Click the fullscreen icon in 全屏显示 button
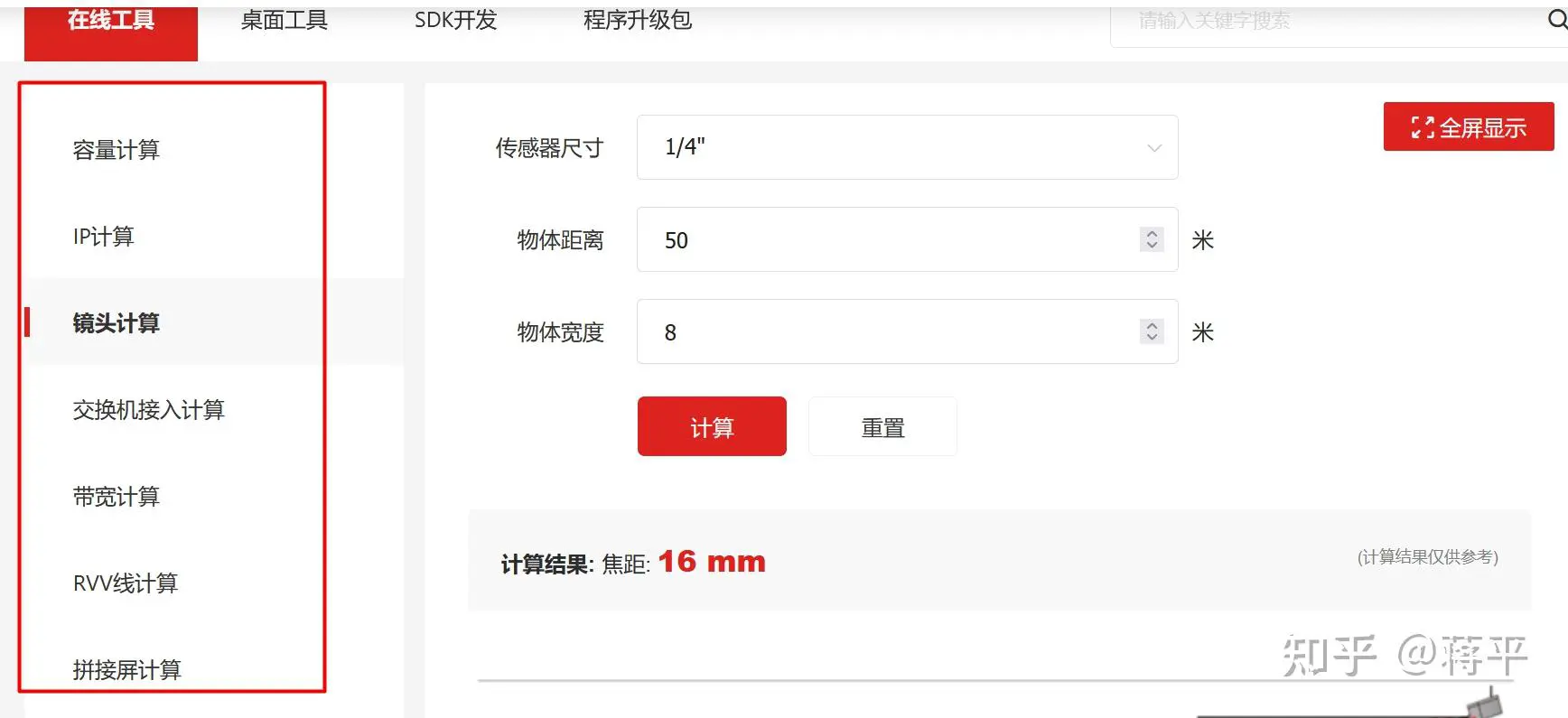Image resolution: width=1568 pixels, height=718 pixels. (1423, 128)
